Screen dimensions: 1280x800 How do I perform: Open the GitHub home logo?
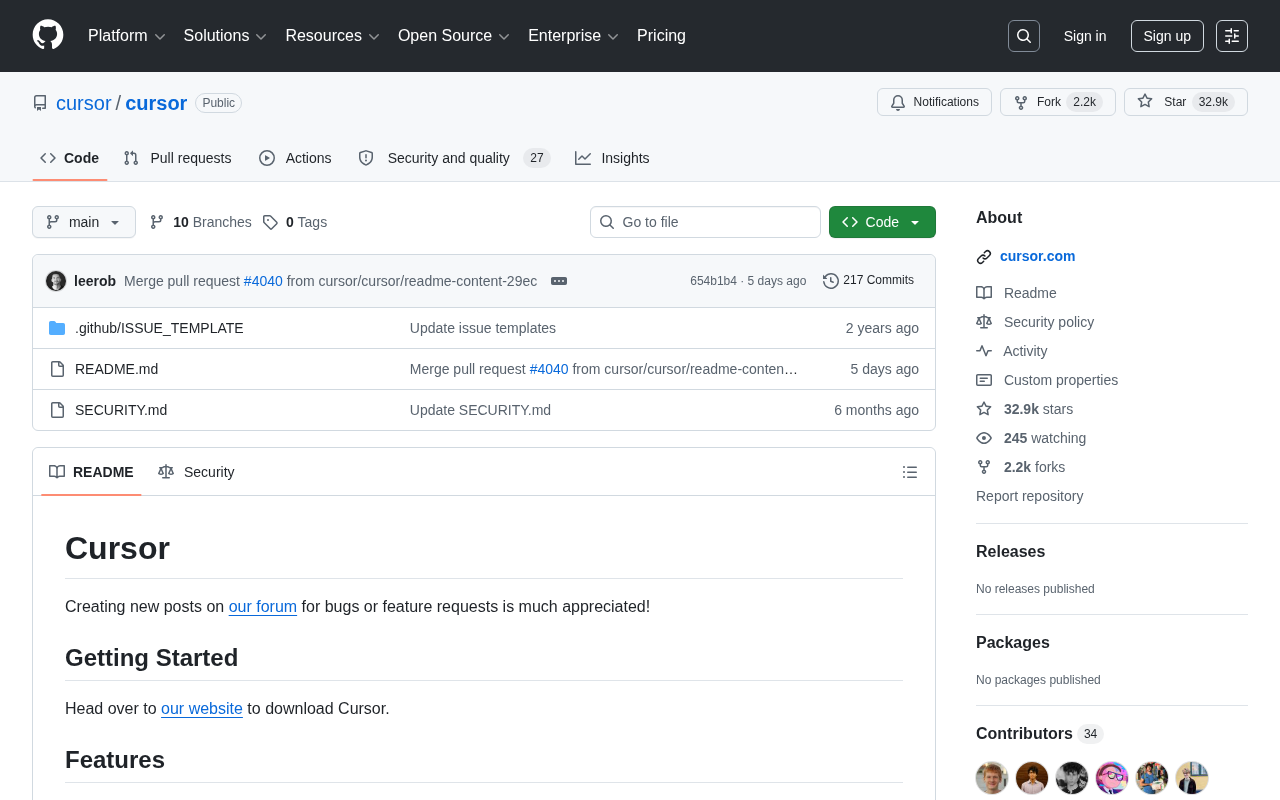tap(48, 35)
